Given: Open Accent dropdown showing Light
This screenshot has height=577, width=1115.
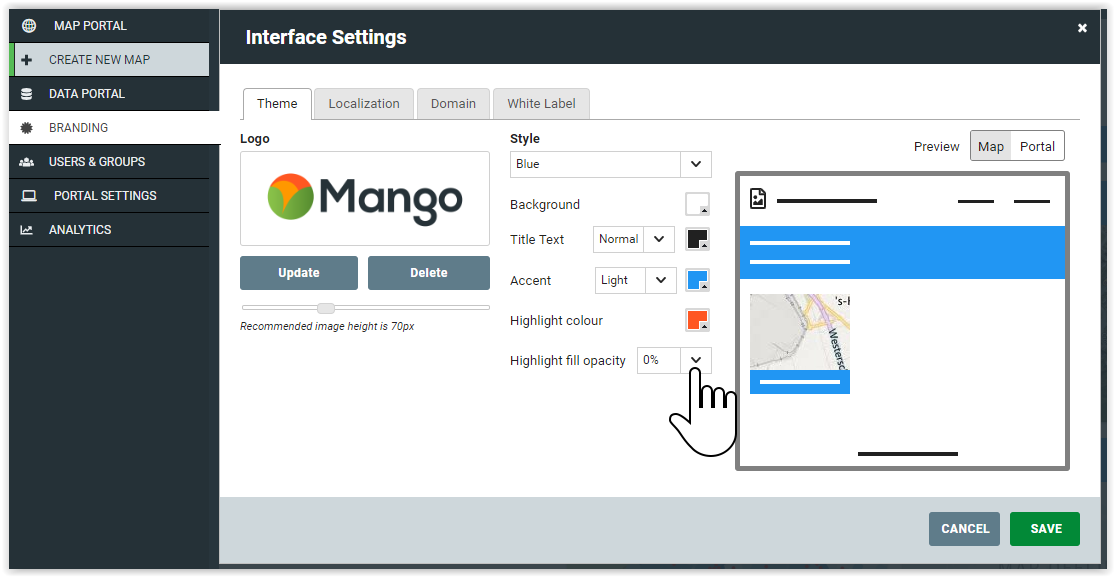Looking at the screenshot, I should pyautogui.click(x=635, y=280).
